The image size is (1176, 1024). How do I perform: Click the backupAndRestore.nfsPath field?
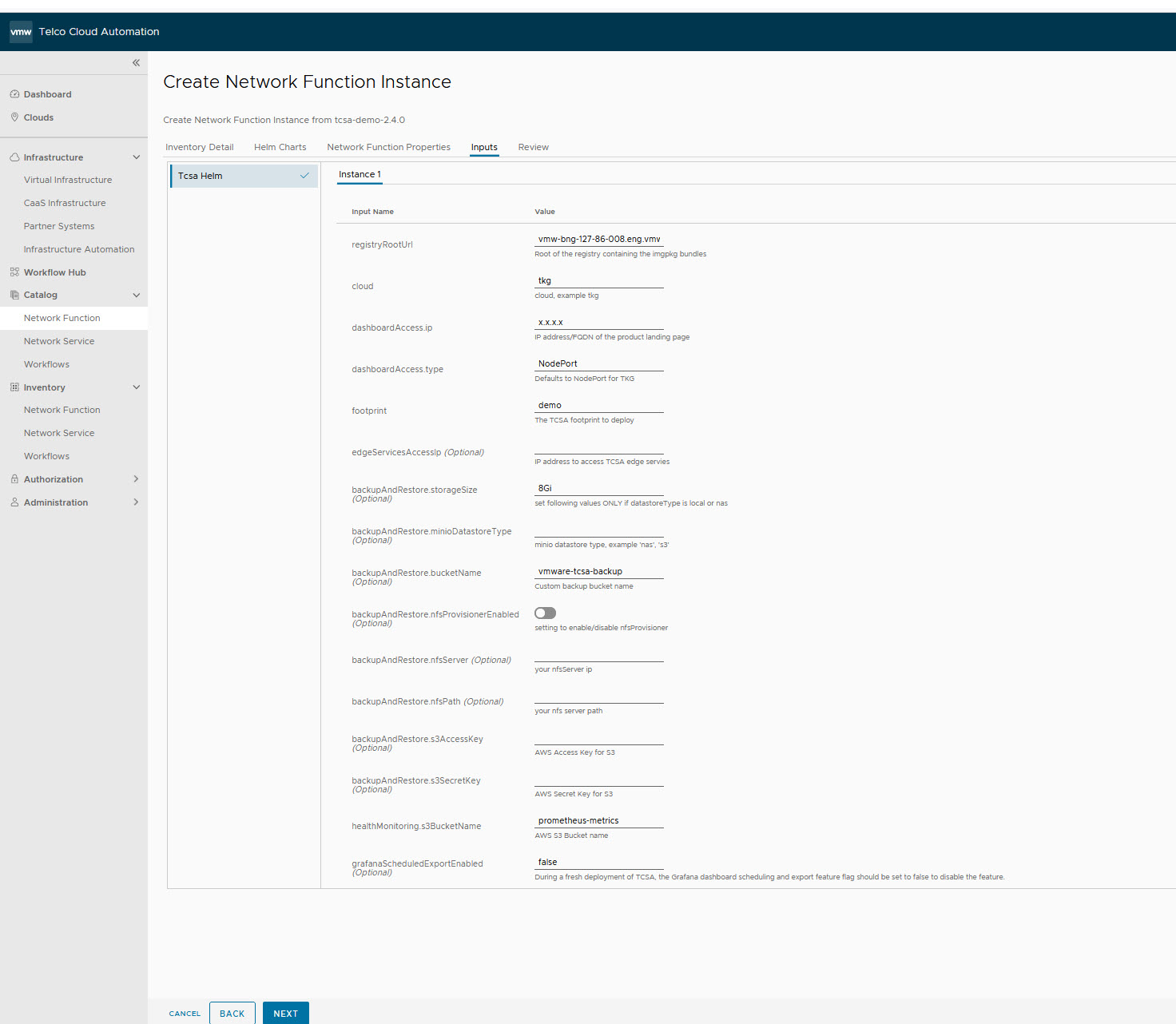[x=599, y=696]
